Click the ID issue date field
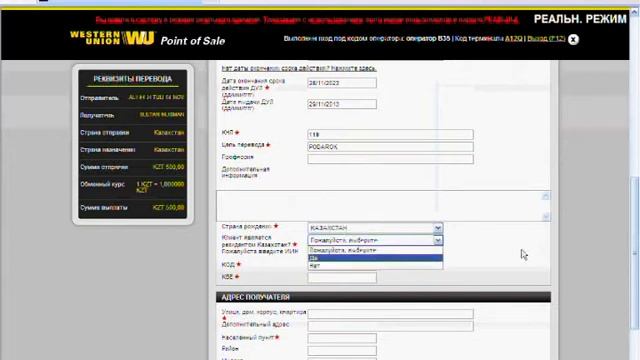640x360 pixels. point(342,104)
